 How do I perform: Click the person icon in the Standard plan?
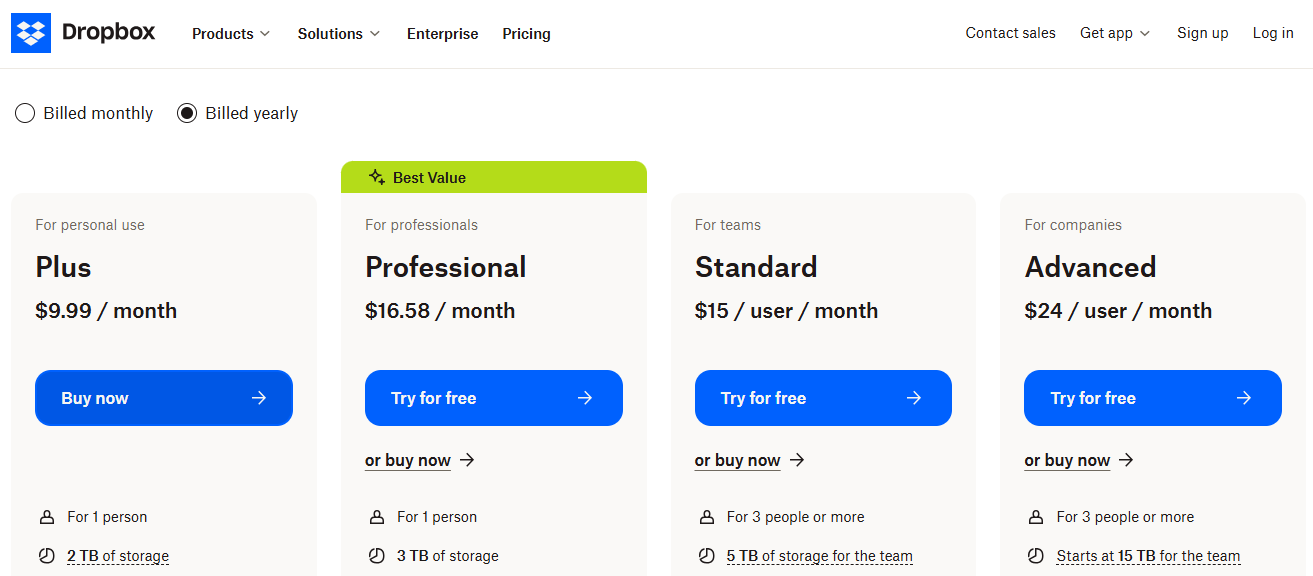(x=706, y=517)
